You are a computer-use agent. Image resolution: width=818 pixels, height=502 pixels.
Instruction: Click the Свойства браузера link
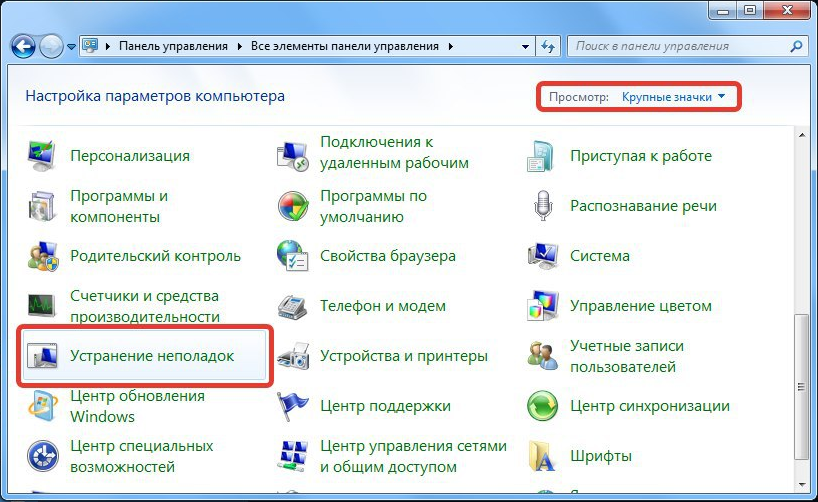[388, 256]
